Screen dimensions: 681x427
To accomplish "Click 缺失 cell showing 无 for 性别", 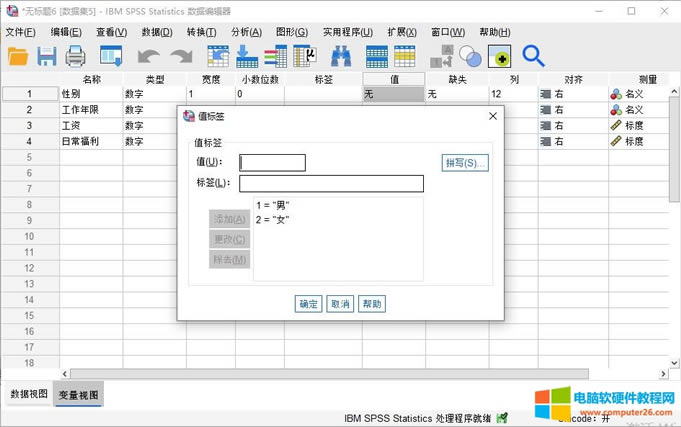I will (457, 94).
